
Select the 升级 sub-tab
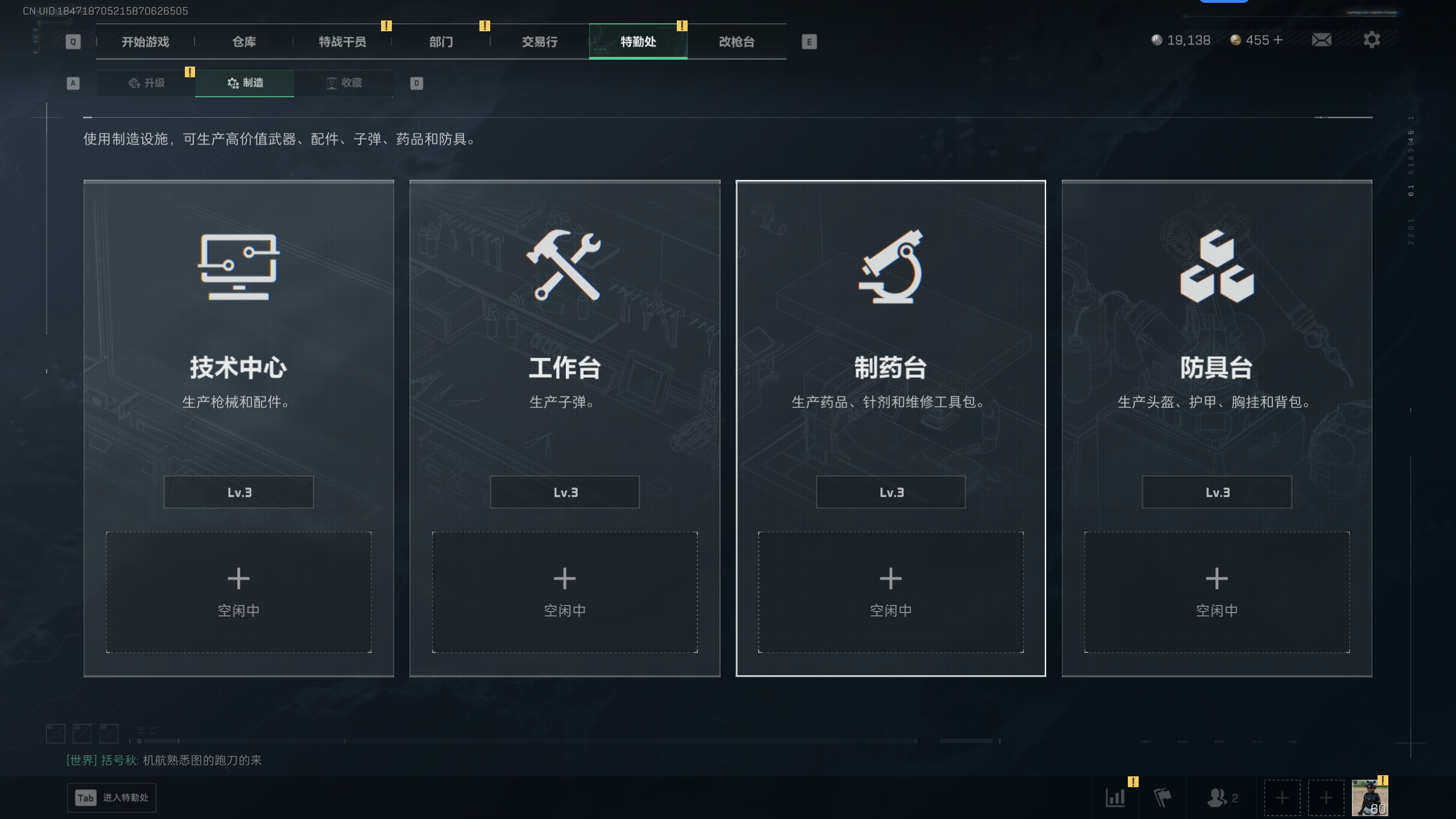tap(146, 83)
